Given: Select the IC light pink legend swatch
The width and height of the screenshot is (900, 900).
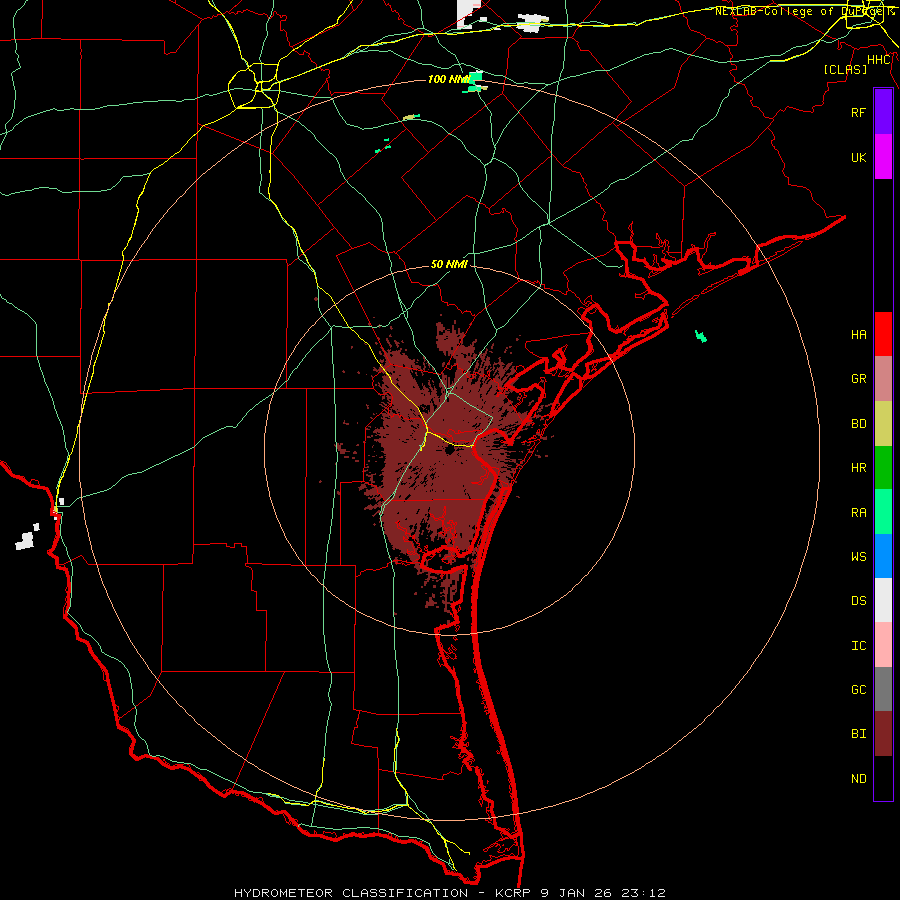Looking at the screenshot, I should (883, 645).
